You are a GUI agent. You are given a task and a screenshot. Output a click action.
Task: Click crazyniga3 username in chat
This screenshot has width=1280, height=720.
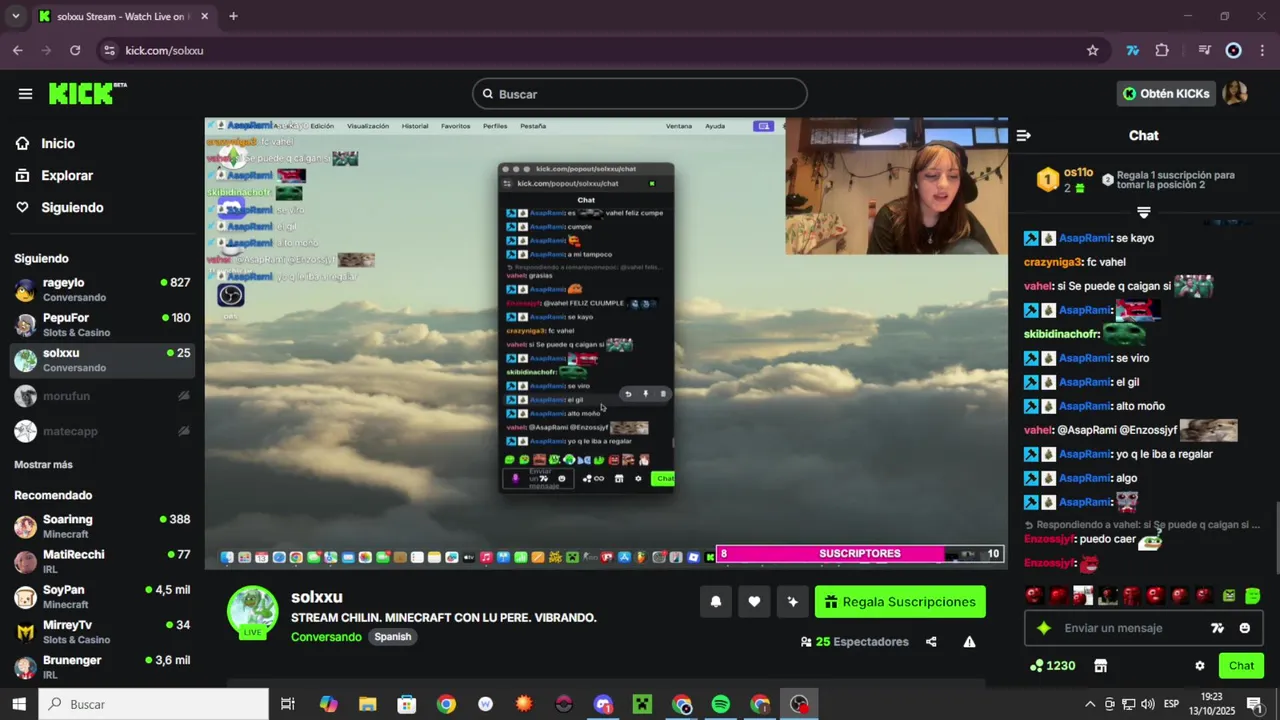click(1052, 262)
